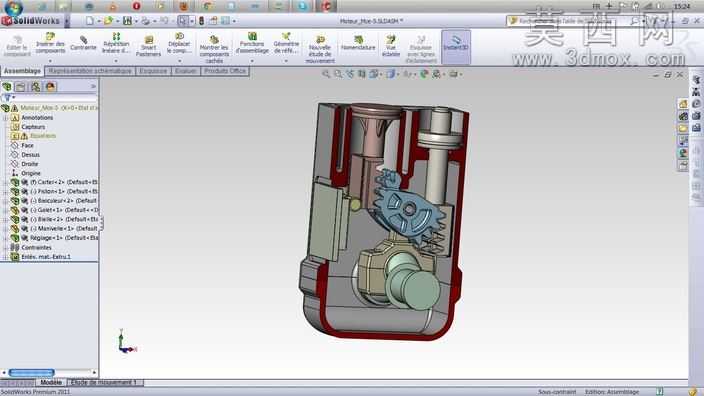704x396 pixels.
Task: Click feature tree horizontal scrollbar thumb
Action: point(31,373)
